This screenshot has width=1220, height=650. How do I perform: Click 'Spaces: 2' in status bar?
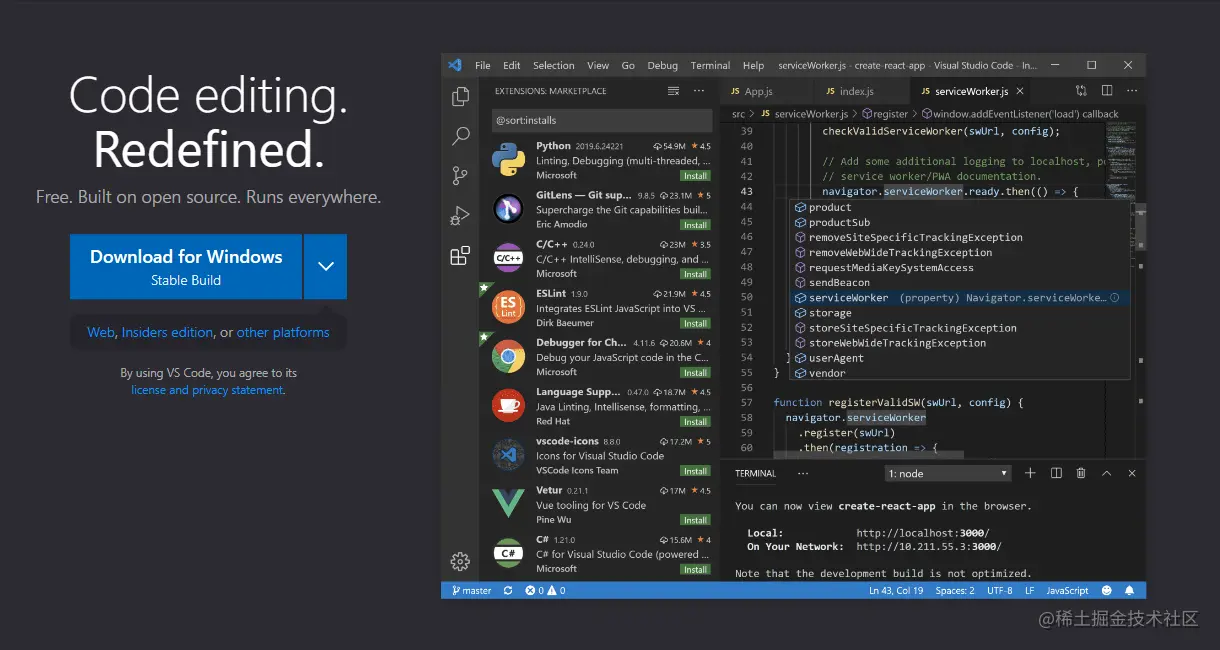pyautogui.click(x=955, y=591)
